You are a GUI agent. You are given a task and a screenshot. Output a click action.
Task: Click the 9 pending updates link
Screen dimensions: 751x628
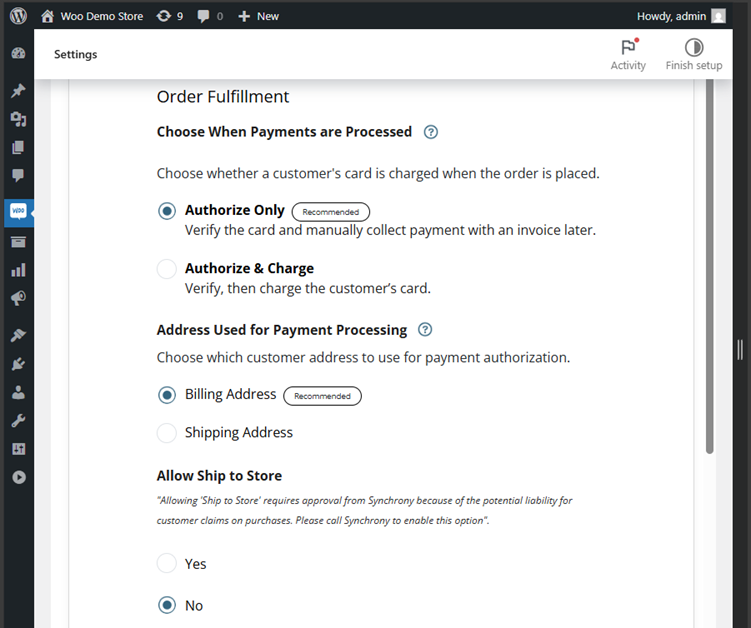170,16
